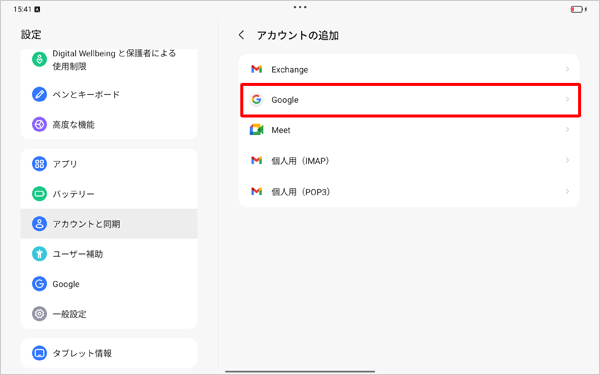Add a 個人用 (POP3) account
This screenshot has height=375, width=600.
pos(409,191)
